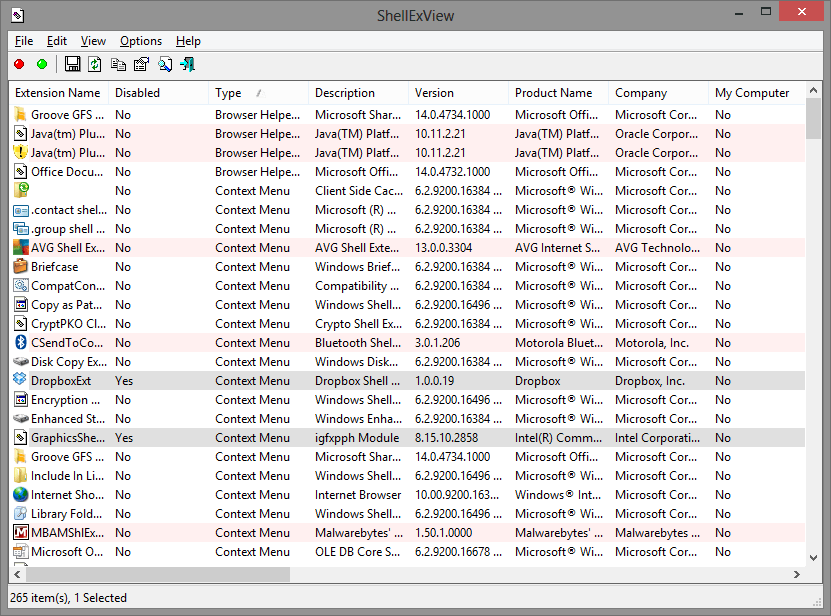831x616 pixels.
Task: Sort by Company column header
Action: (x=658, y=93)
